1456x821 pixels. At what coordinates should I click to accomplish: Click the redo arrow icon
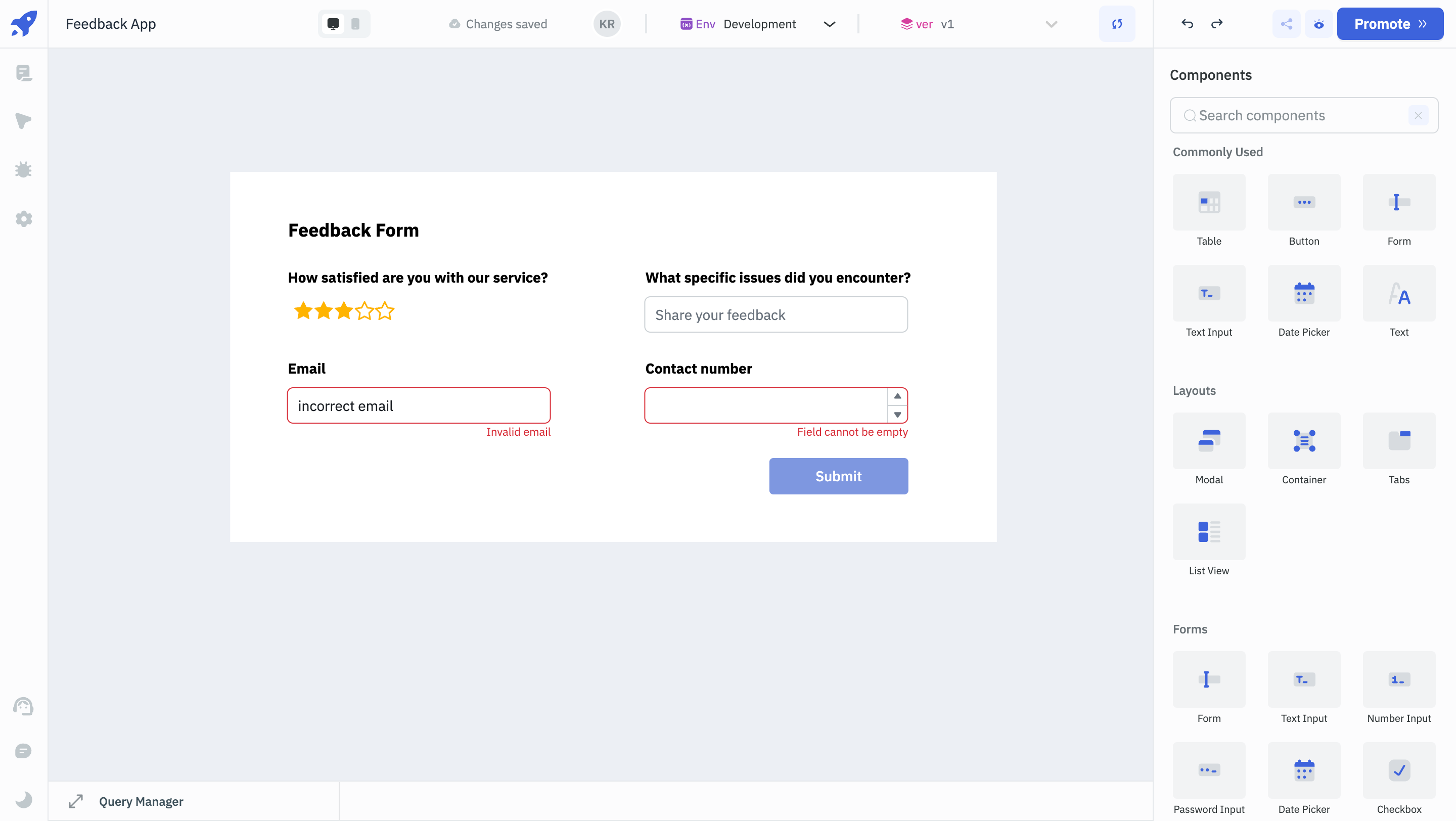[1217, 23]
